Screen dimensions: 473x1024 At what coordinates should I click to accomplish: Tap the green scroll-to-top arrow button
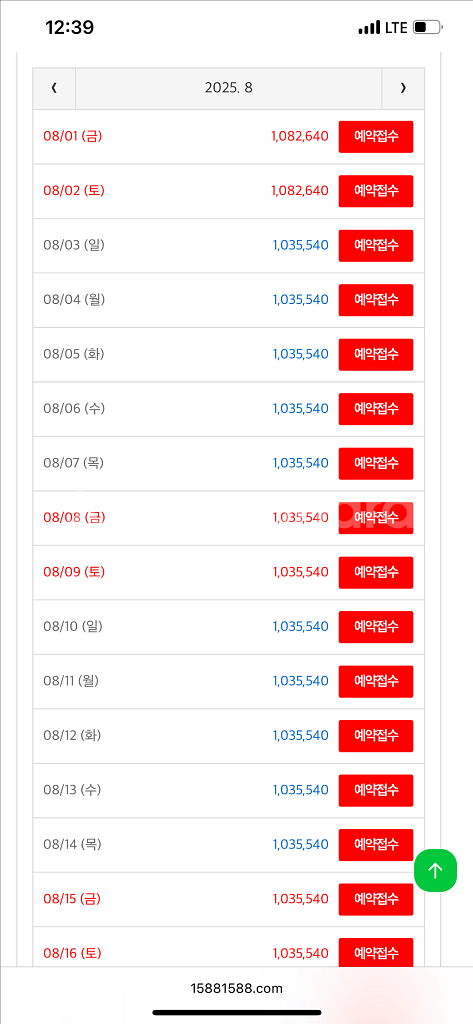click(436, 870)
